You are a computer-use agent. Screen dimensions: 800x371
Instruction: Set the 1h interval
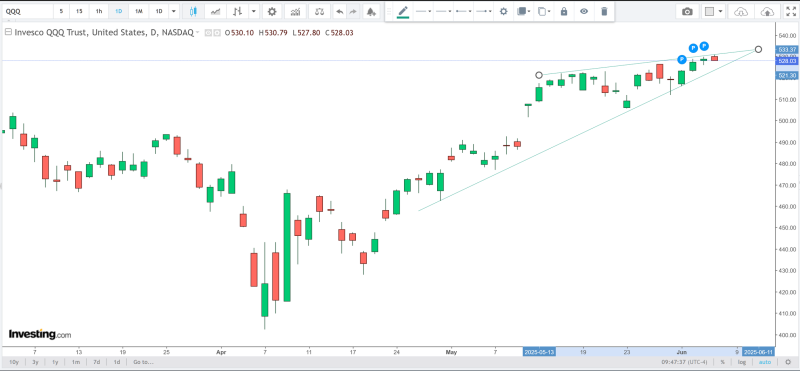98,11
